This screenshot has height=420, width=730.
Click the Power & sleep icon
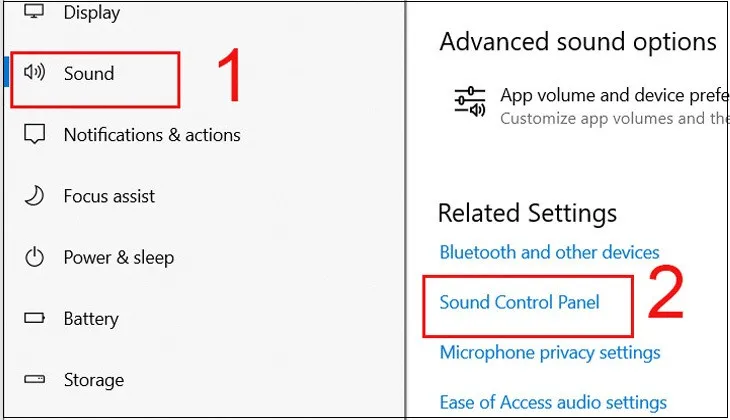point(35,258)
